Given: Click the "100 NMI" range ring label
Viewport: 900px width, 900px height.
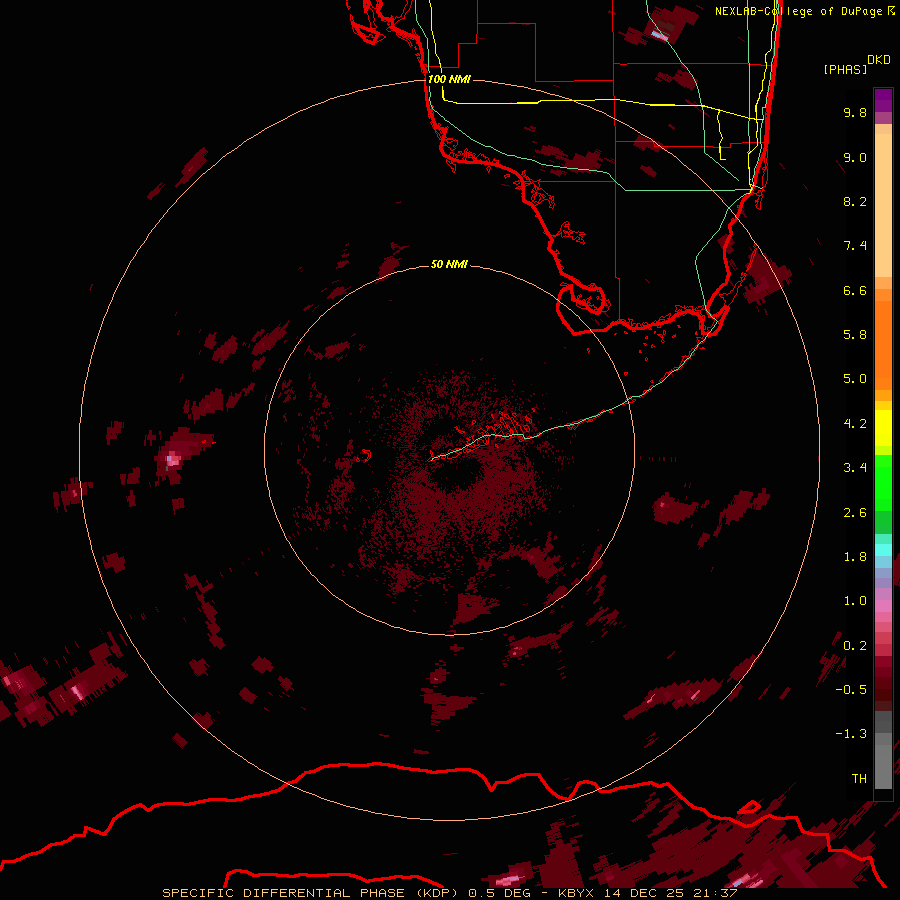Looking at the screenshot, I should [449, 79].
